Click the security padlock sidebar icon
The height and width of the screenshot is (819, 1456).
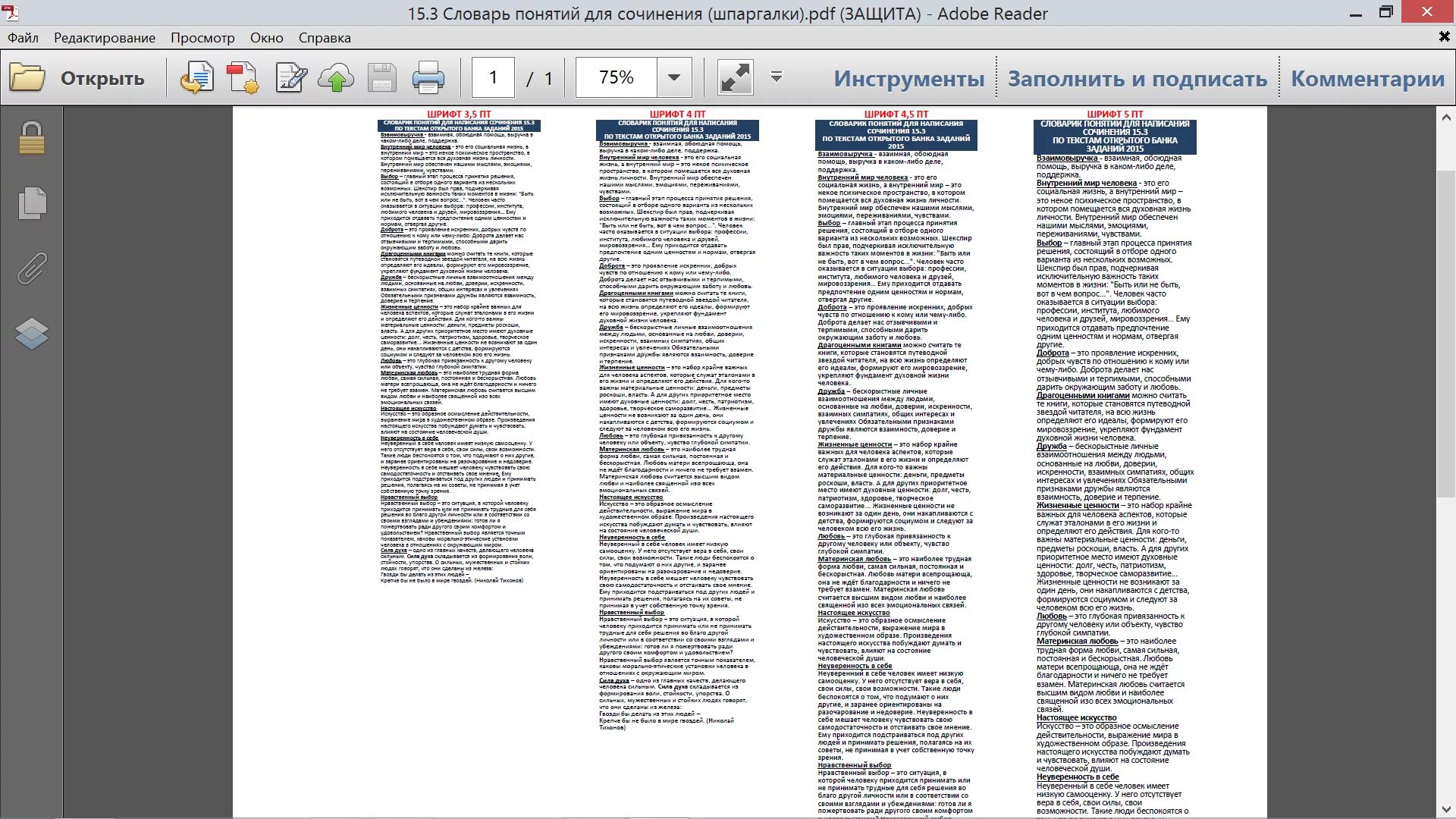click(x=31, y=137)
